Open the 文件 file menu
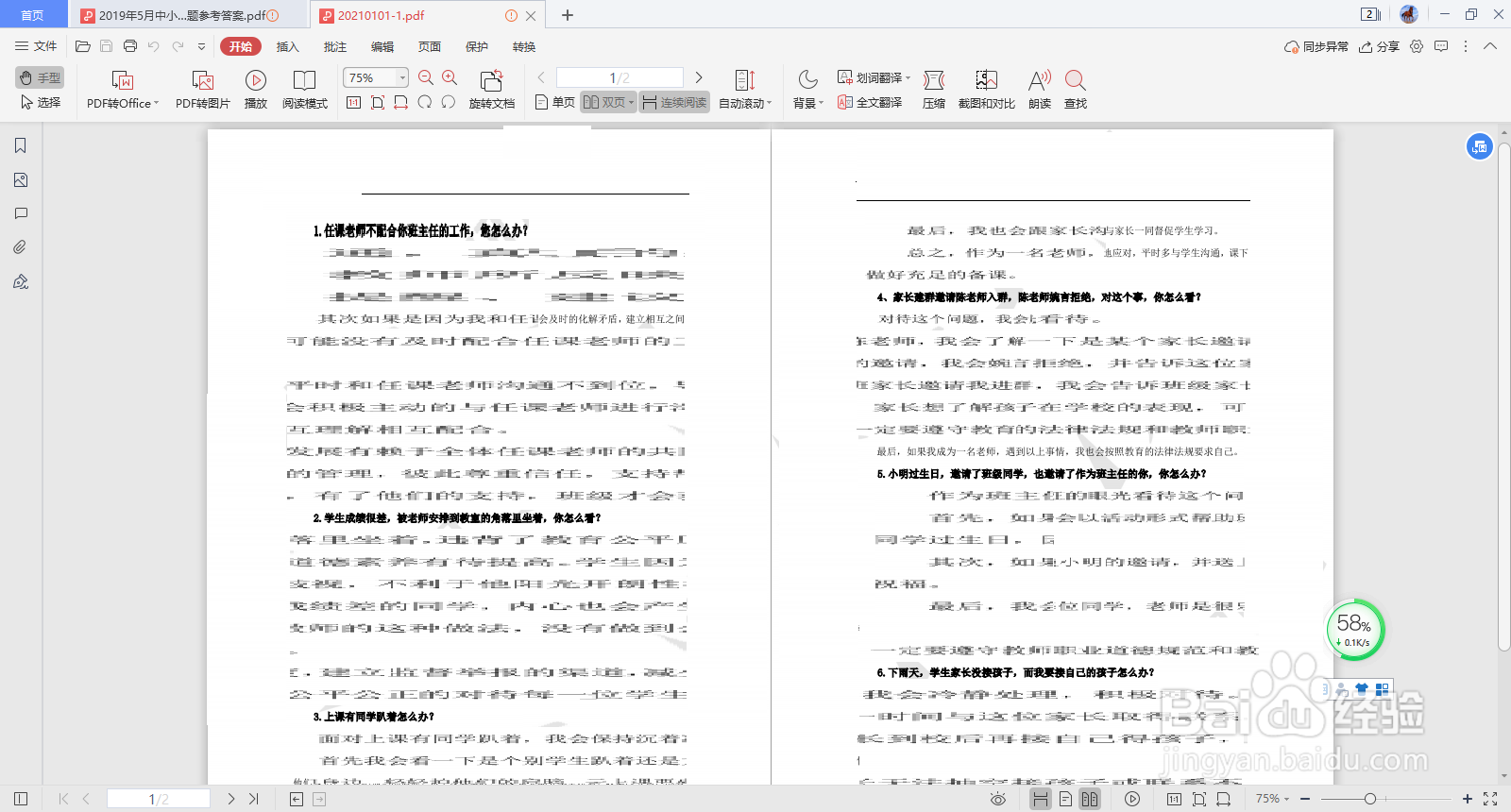 tap(36, 46)
